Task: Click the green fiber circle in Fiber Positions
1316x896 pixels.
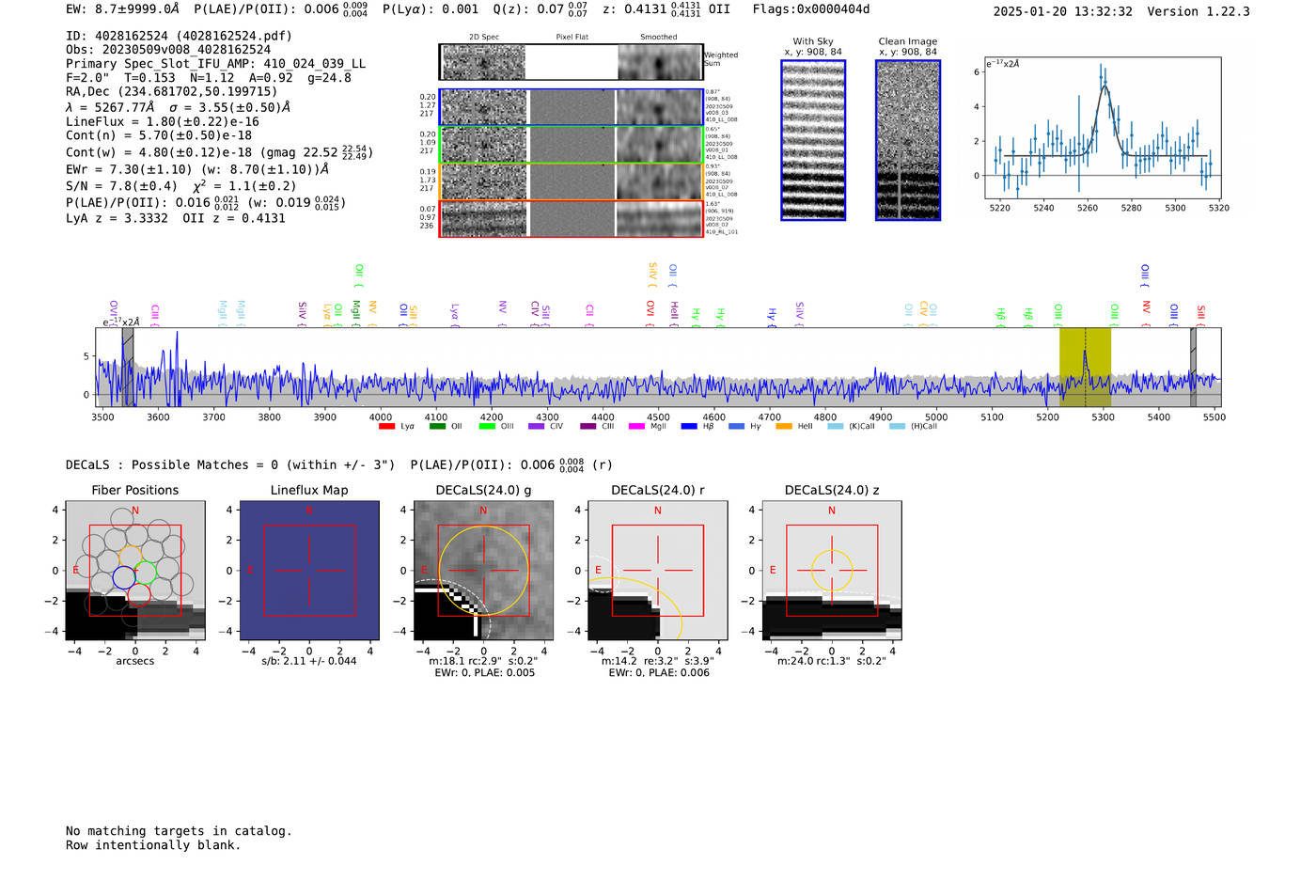Action: point(145,574)
